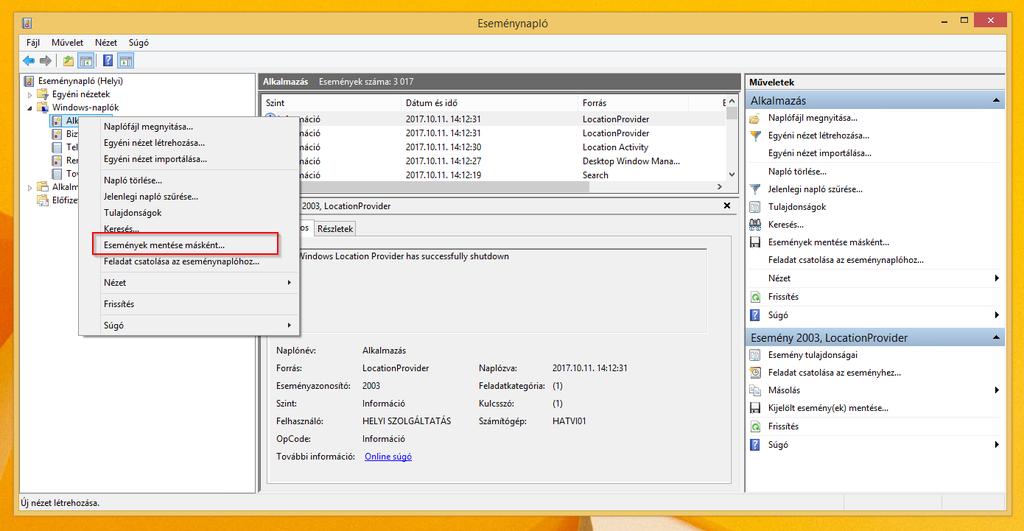Click the Eseménynapló (Helyi) root icon
This screenshot has width=1024, height=531.
point(29,81)
